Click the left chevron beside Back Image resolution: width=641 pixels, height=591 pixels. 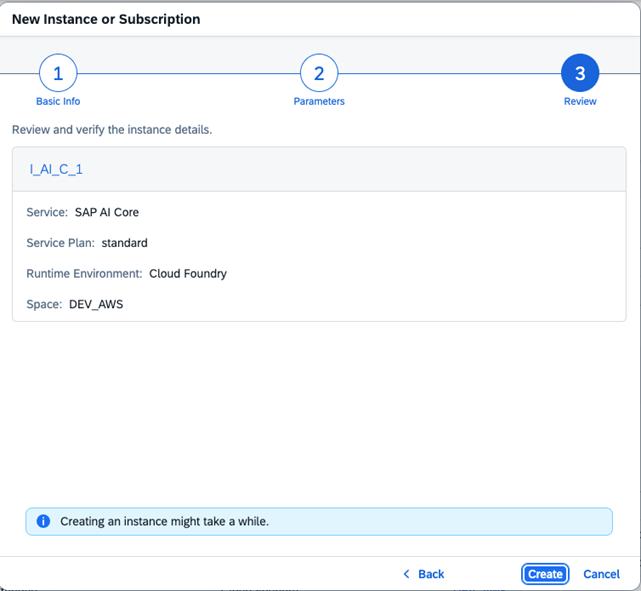tap(406, 574)
